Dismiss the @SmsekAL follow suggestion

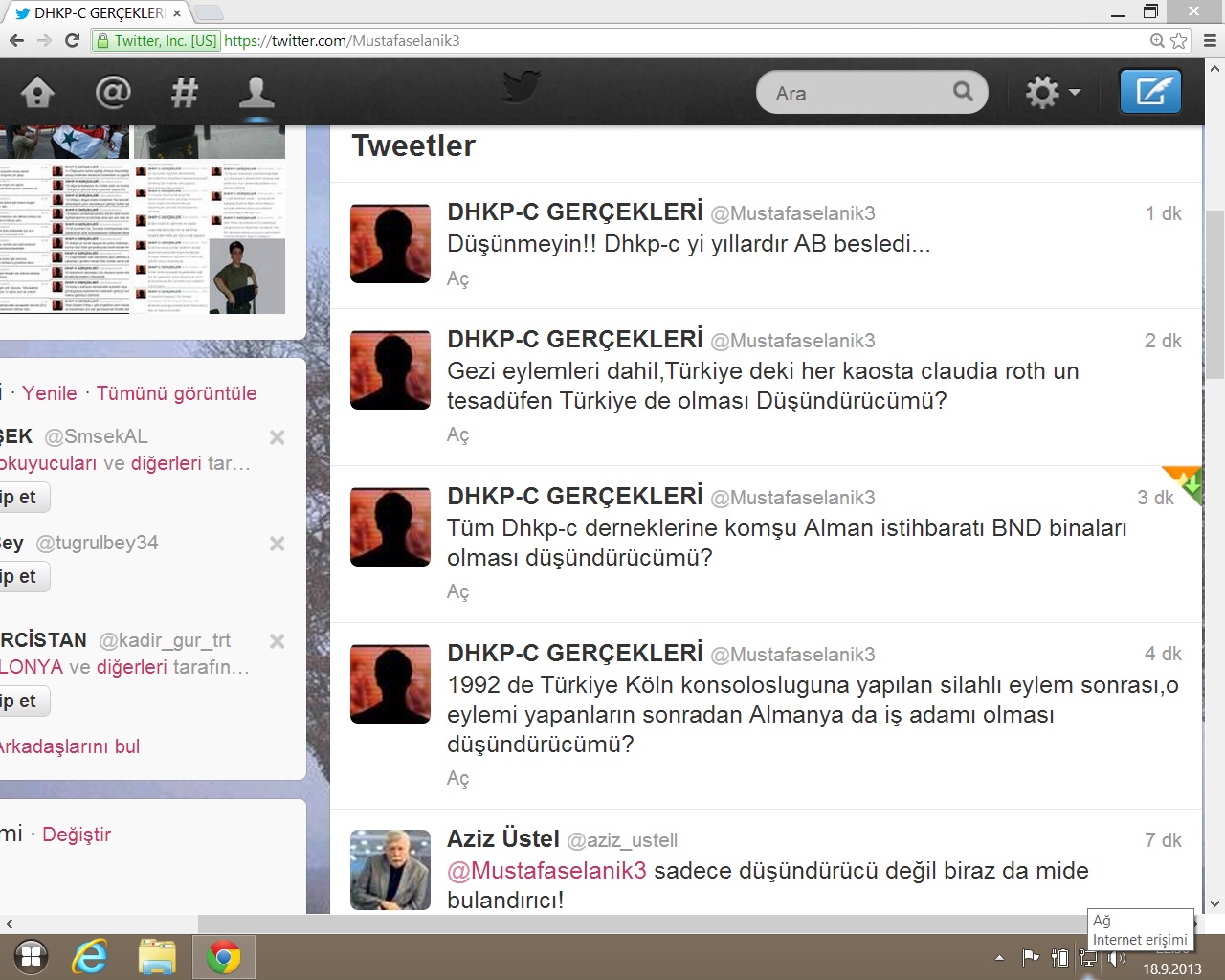[x=278, y=437]
